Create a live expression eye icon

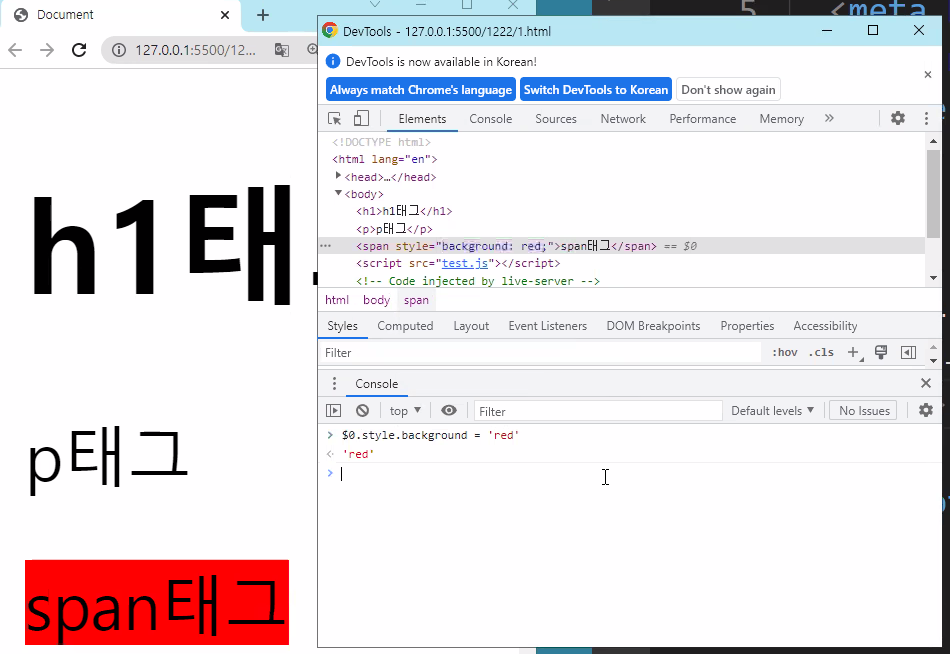pyautogui.click(x=449, y=410)
